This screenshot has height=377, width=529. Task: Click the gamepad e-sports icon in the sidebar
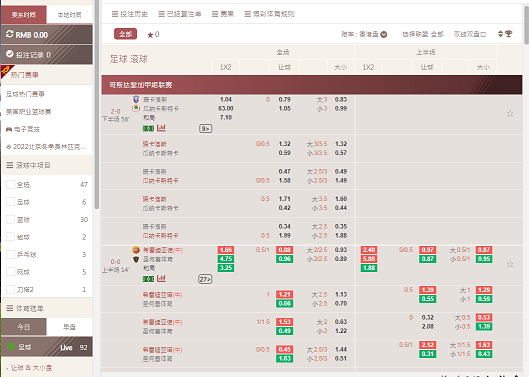[x=9, y=129]
